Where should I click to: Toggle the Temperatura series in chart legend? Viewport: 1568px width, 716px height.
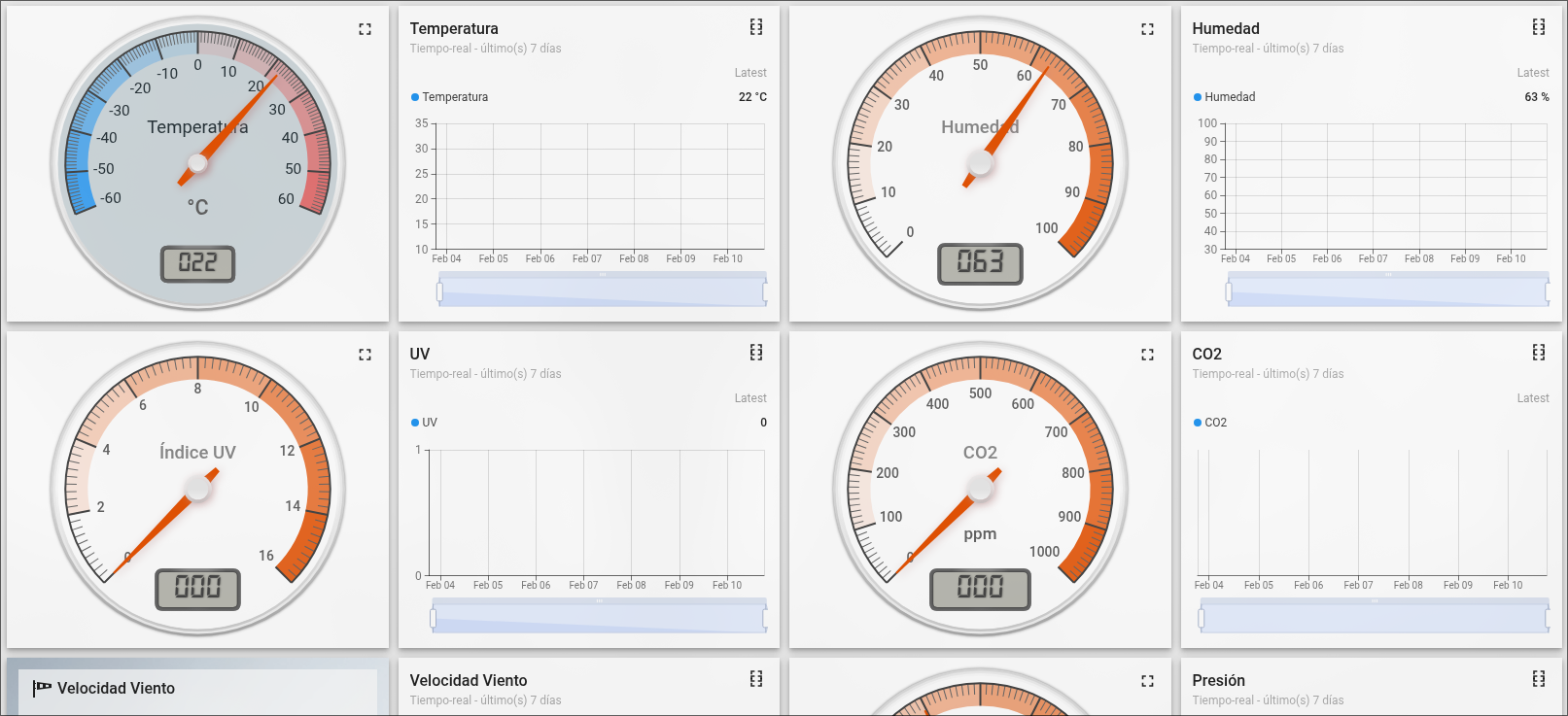click(x=449, y=97)
